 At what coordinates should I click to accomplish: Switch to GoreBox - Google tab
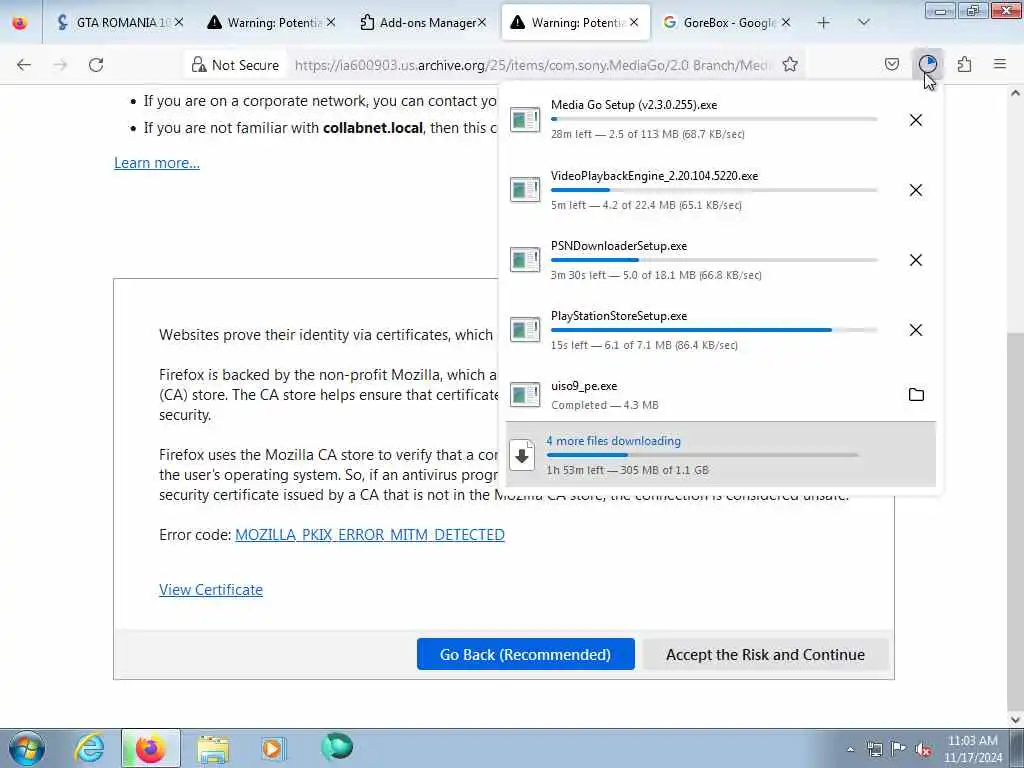pos(728,23)
